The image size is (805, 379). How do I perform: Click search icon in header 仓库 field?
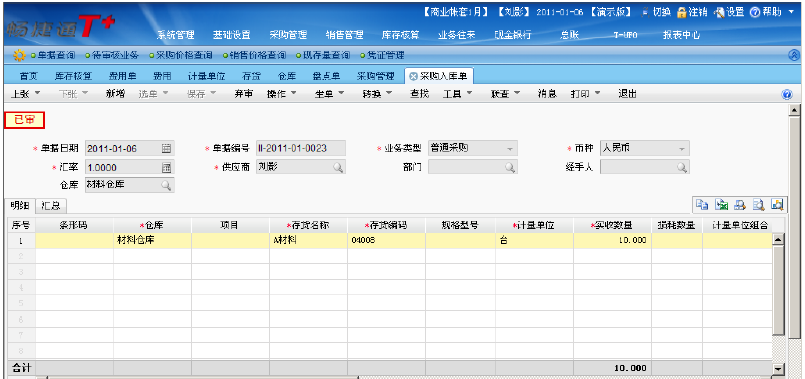click(x=166, y=185)
